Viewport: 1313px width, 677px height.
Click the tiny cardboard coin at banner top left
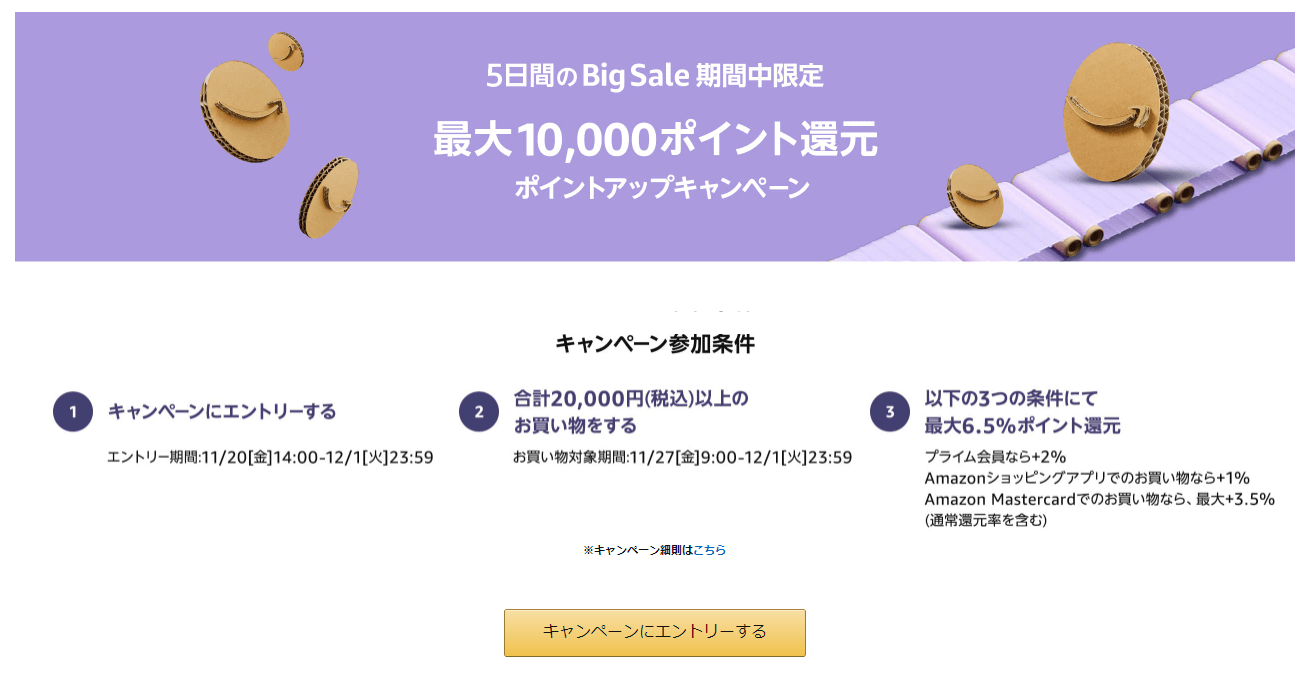285,50
